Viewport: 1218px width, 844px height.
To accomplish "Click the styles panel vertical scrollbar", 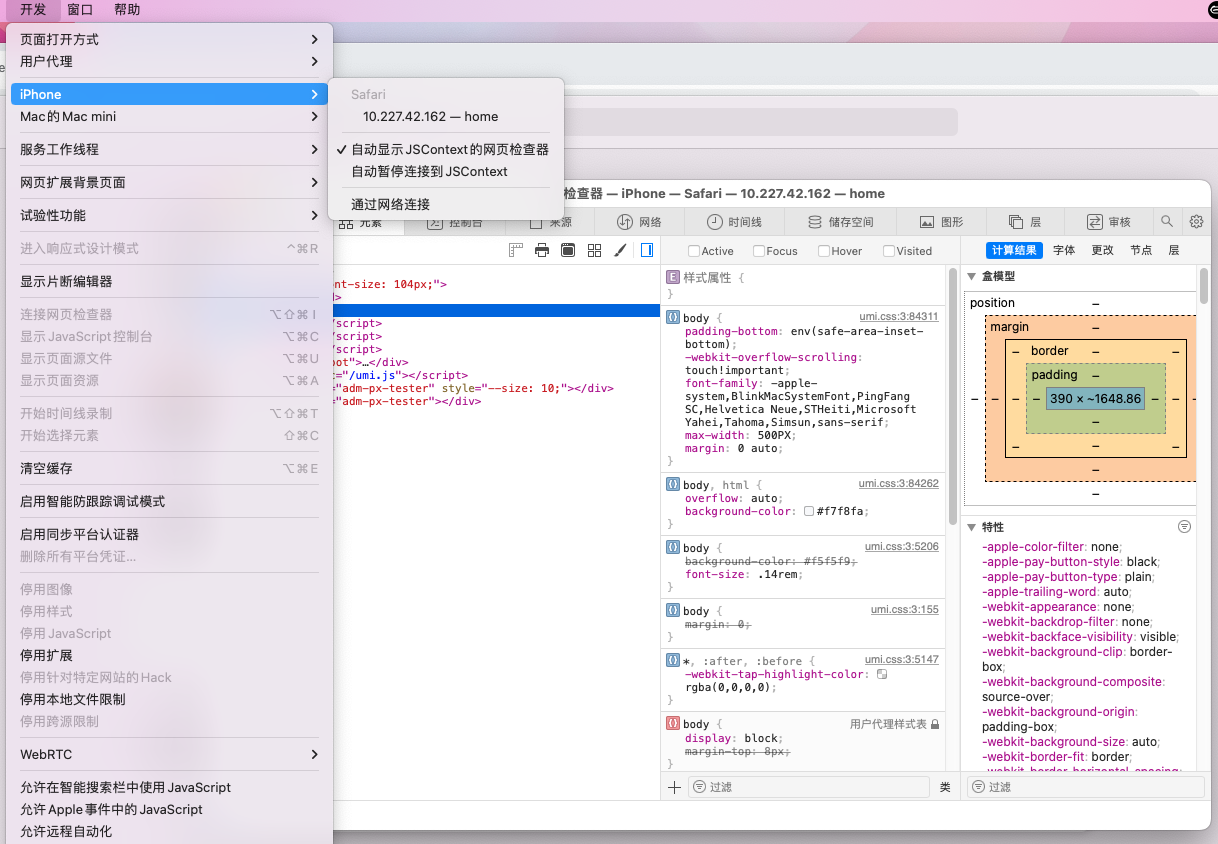I will (x=953, y=395).
